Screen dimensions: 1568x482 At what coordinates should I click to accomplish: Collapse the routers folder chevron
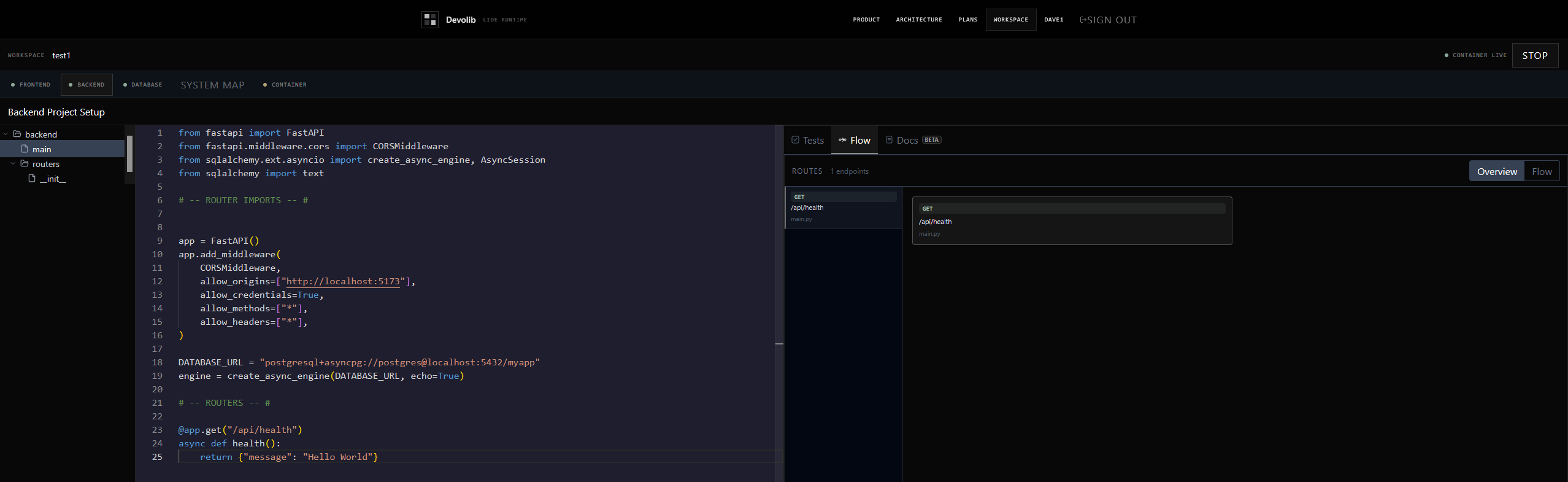click(13, 163)
